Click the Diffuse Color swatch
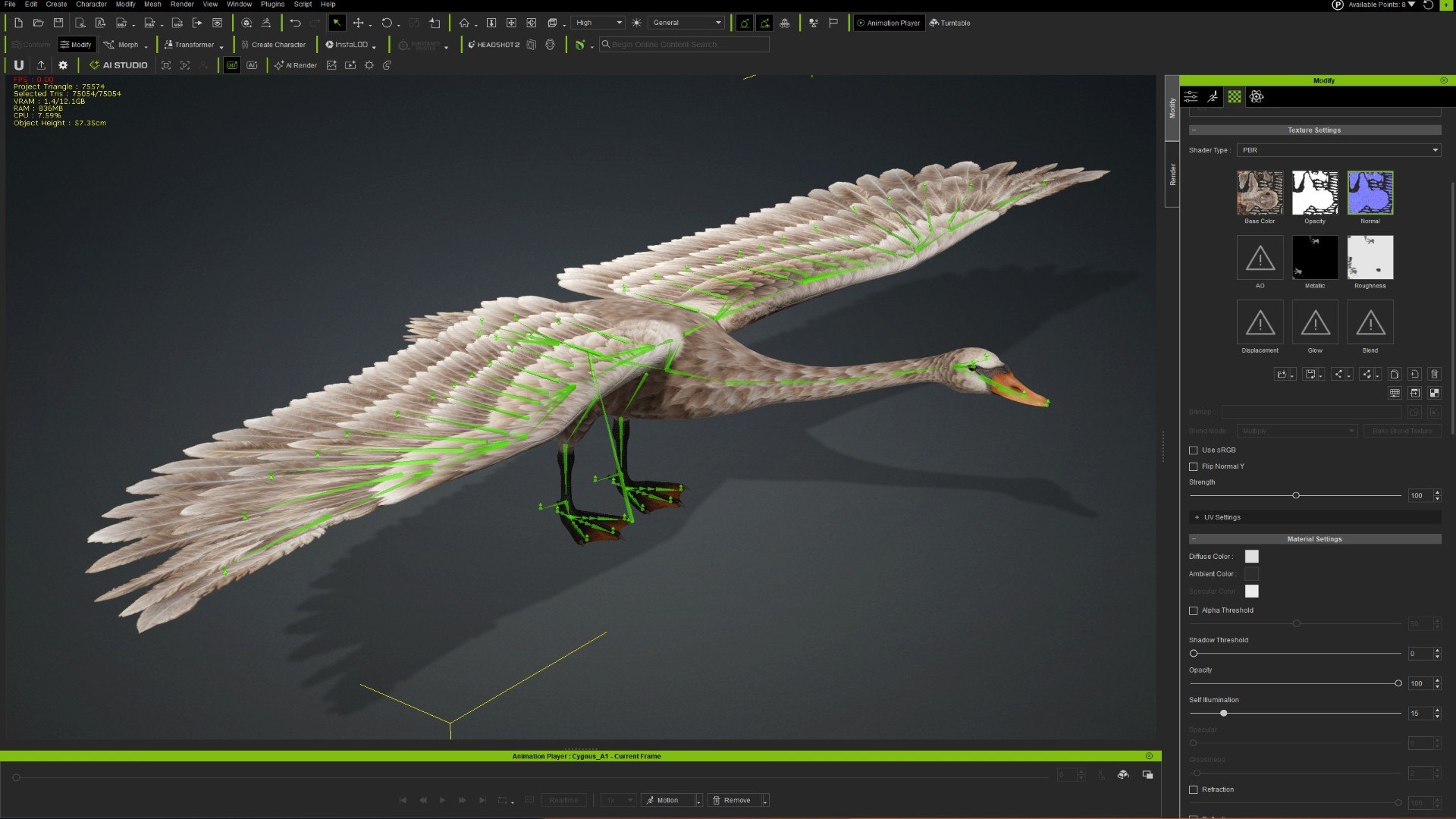 coord(1252,557)
